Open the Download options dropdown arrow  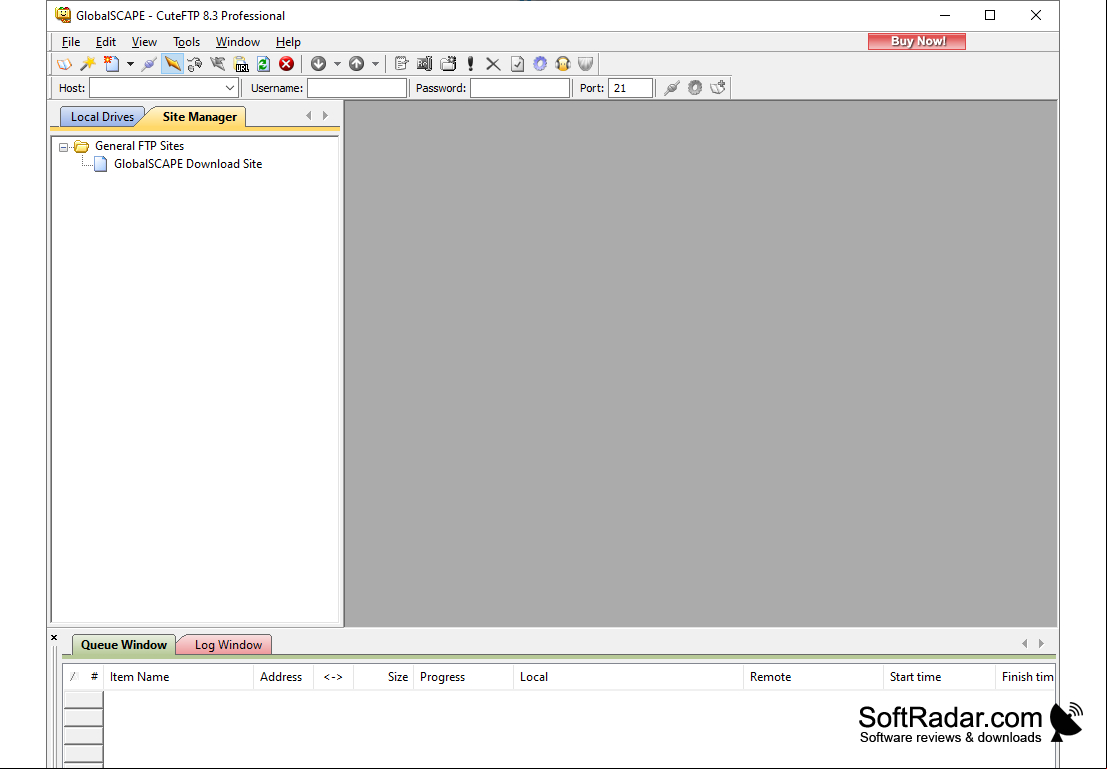[337, 64]
